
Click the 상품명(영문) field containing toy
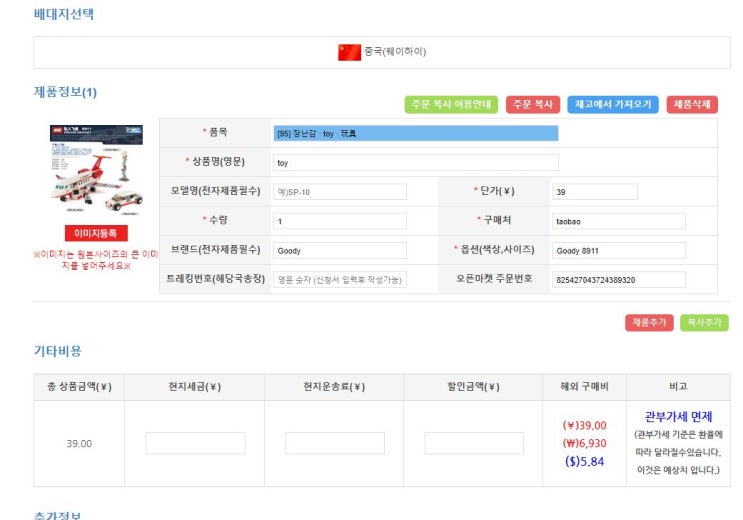pyautogui.click(x=416, y=163)
